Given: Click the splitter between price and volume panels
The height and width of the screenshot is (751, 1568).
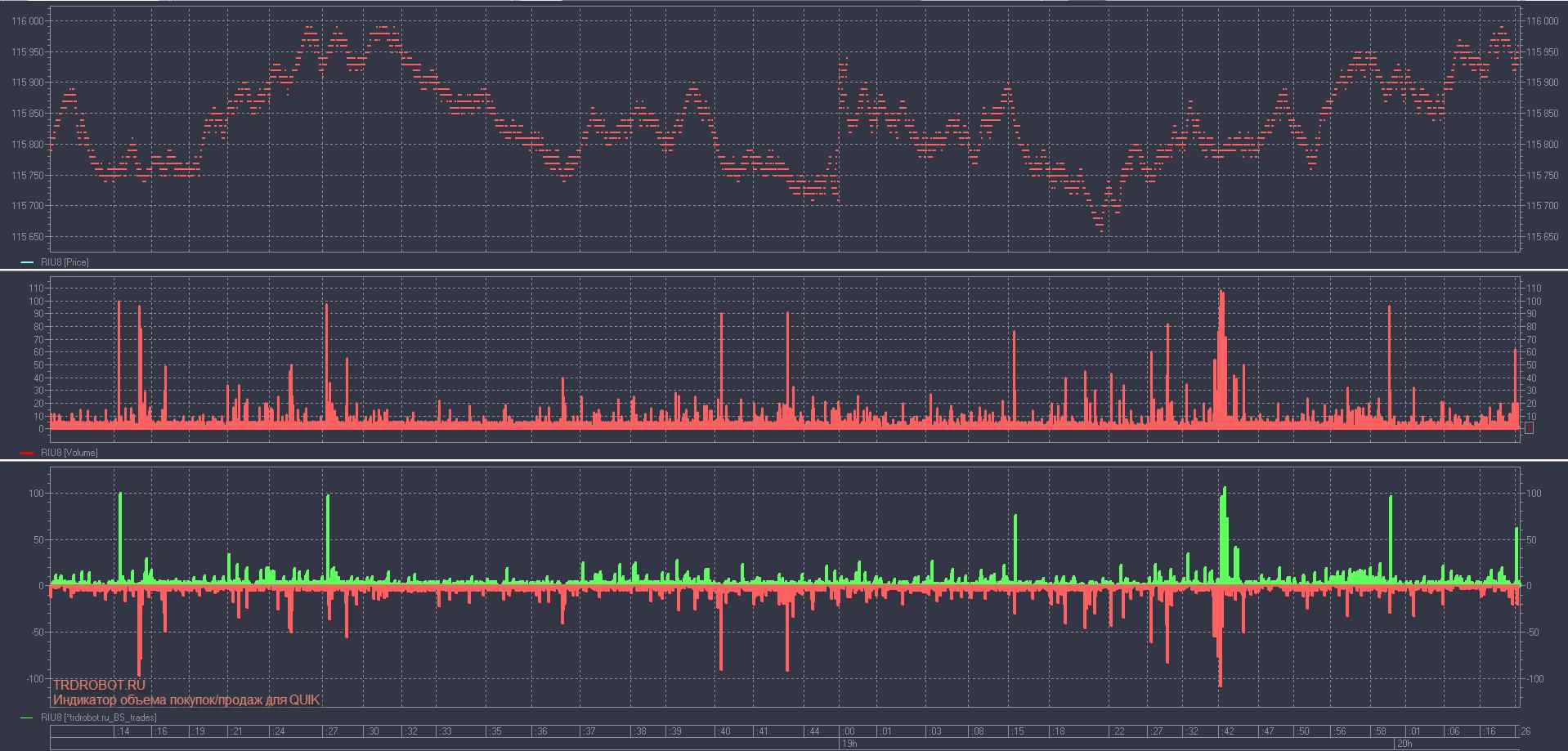Looking at the screenshot, I should (x=784, y=269).
